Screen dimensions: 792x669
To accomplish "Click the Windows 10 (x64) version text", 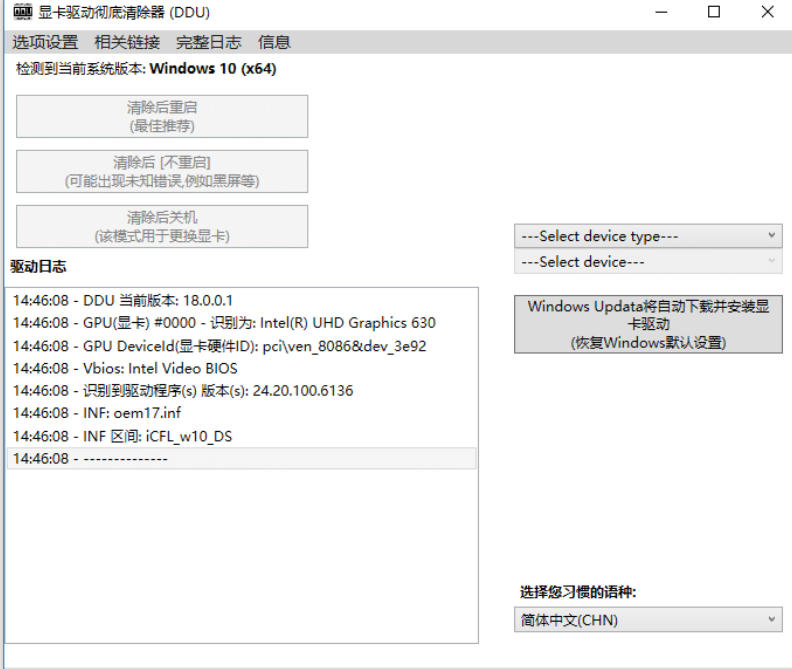I will [x=213, y=68].
